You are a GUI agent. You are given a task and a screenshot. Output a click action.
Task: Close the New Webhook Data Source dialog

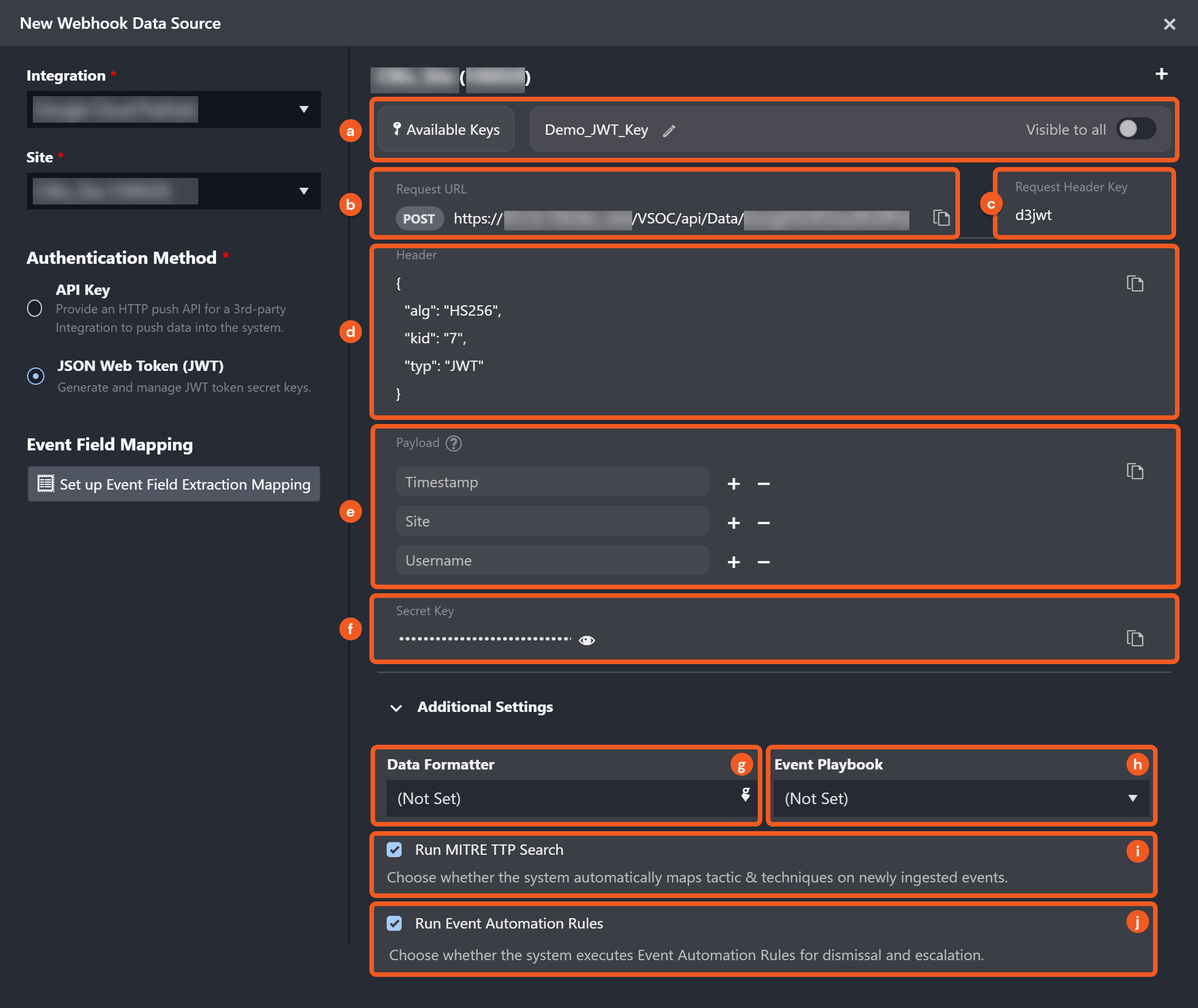point(1169,24)
